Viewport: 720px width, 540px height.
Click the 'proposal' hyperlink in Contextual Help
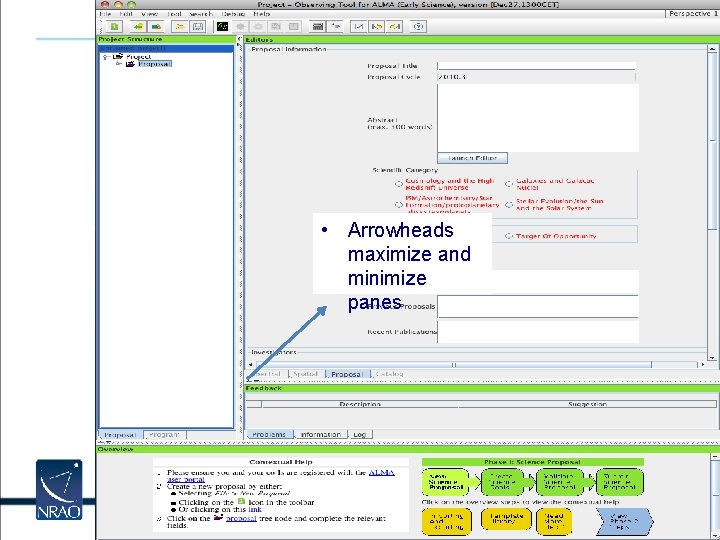(x=241, y=518)
